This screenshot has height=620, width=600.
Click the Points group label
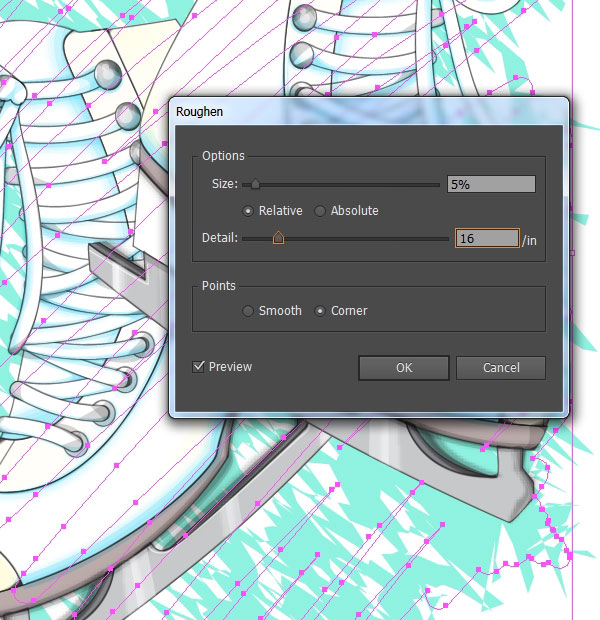[x=219, y=286]
